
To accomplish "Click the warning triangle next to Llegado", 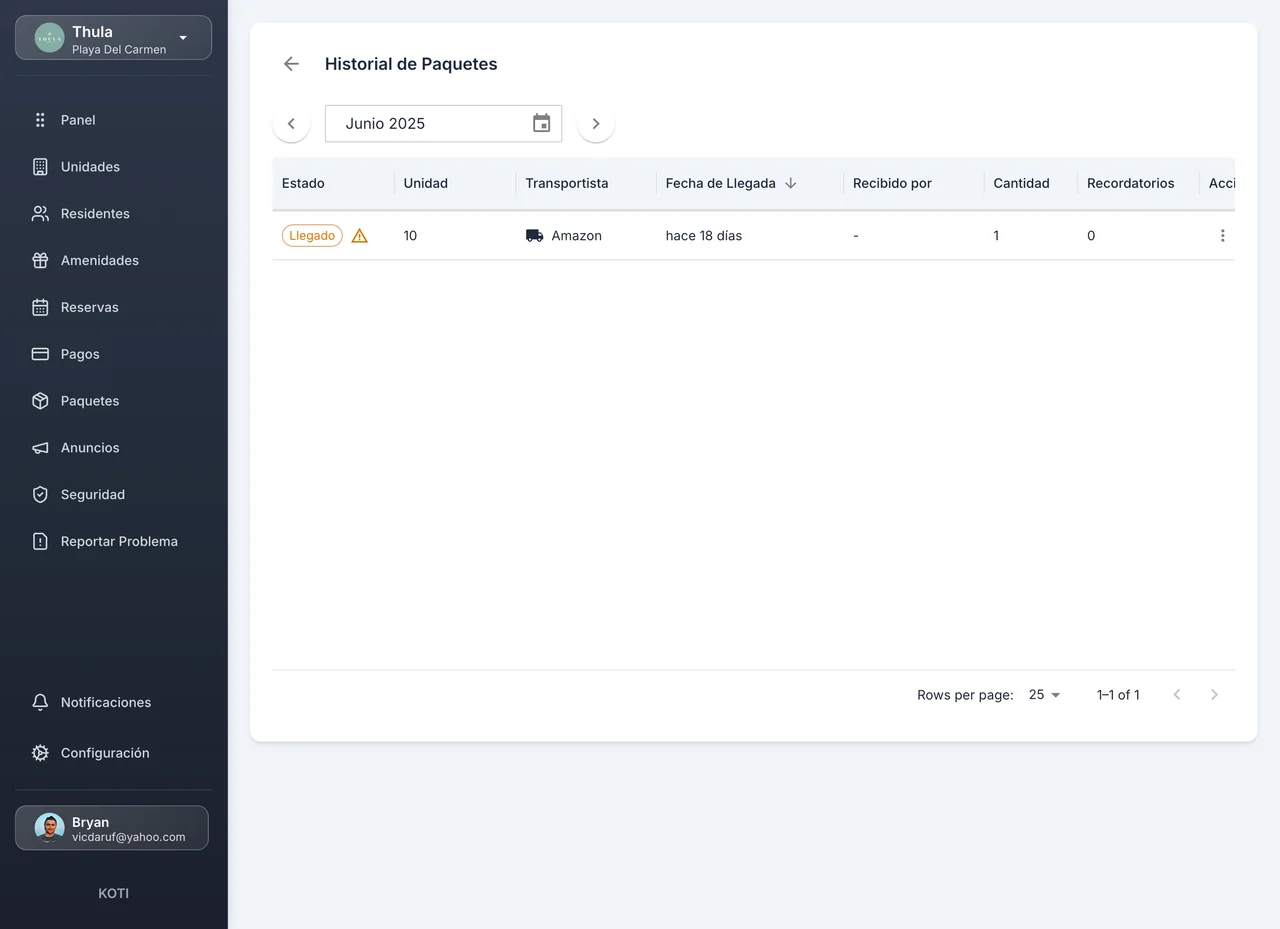I will click(x=360, y=236).
